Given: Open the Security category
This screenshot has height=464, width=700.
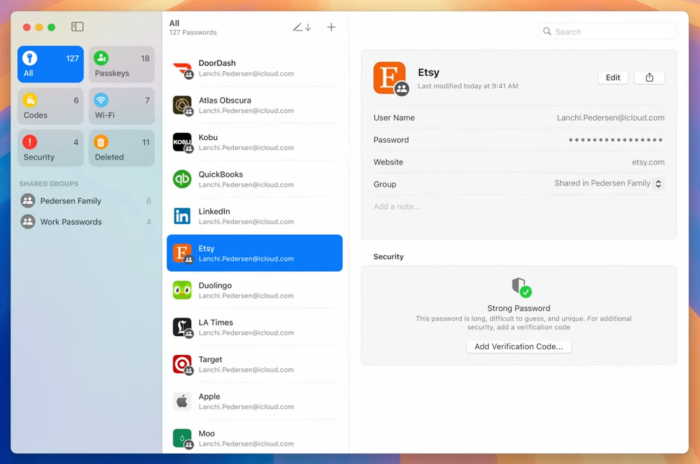Looking at the screenshot, I should click(x=50, y=148).
